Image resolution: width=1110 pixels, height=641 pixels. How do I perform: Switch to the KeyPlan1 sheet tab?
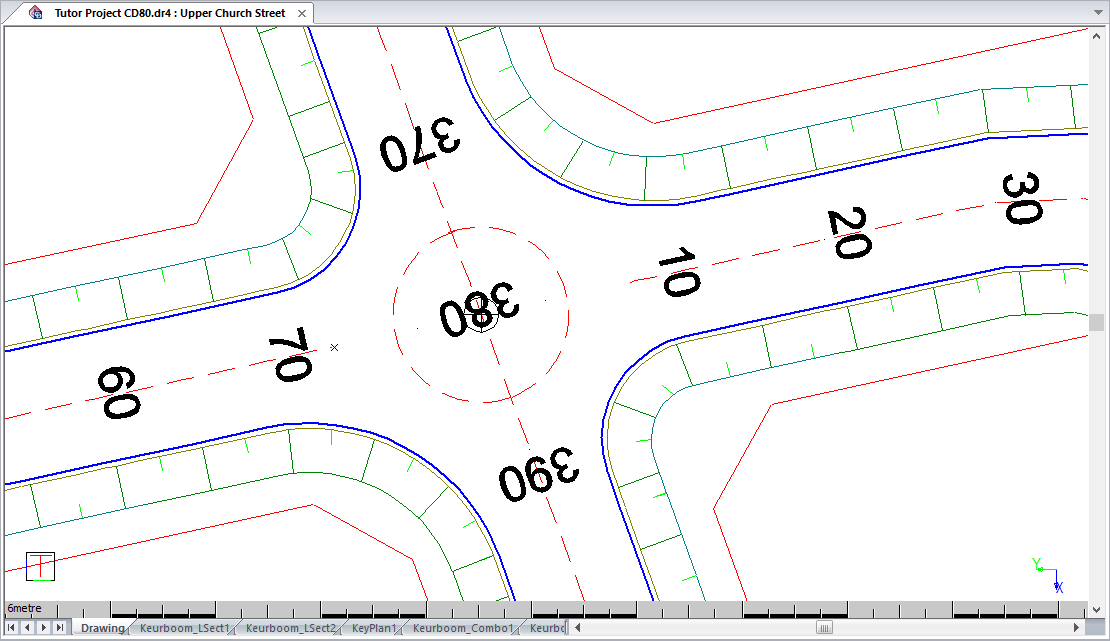pos(375,628)
